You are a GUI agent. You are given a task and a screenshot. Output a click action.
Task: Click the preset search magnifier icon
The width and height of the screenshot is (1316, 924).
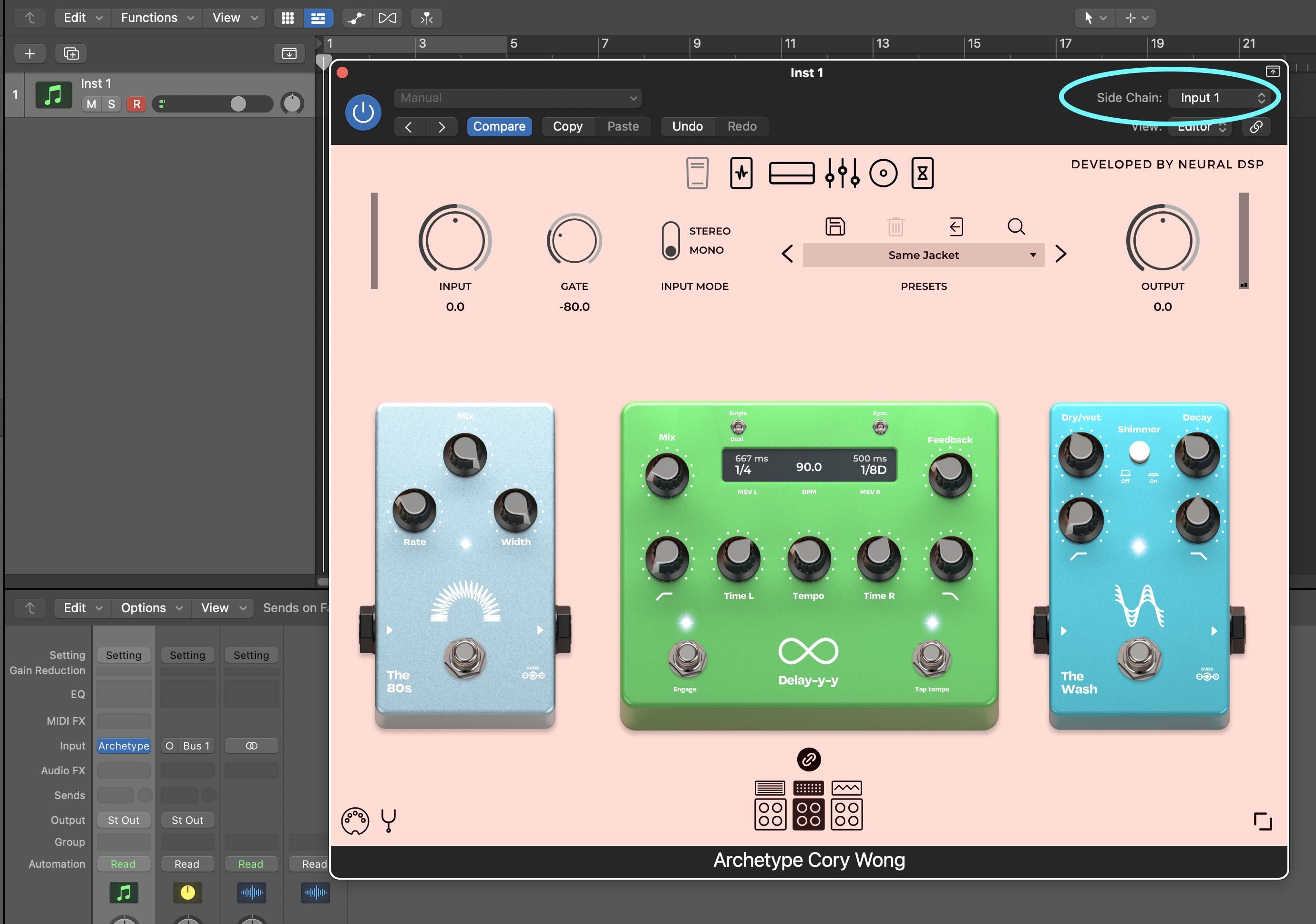pos(1016,226)
